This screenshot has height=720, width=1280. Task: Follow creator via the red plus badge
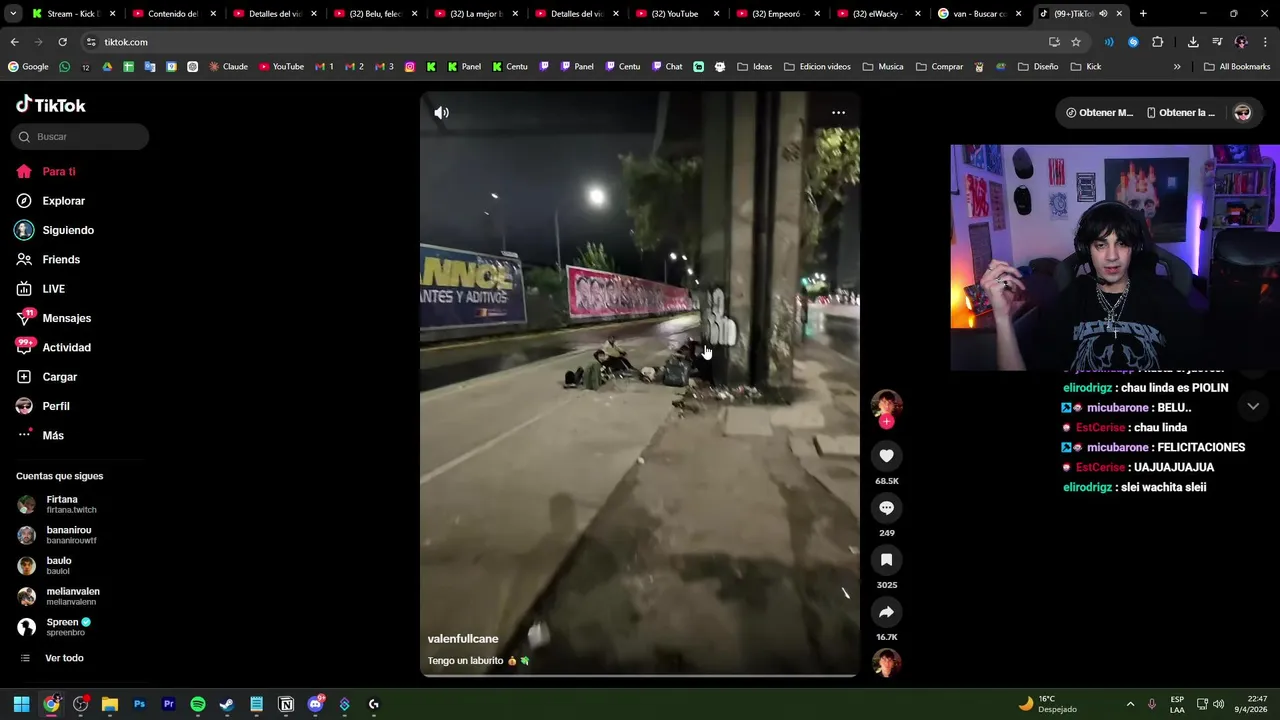(886, 422)
